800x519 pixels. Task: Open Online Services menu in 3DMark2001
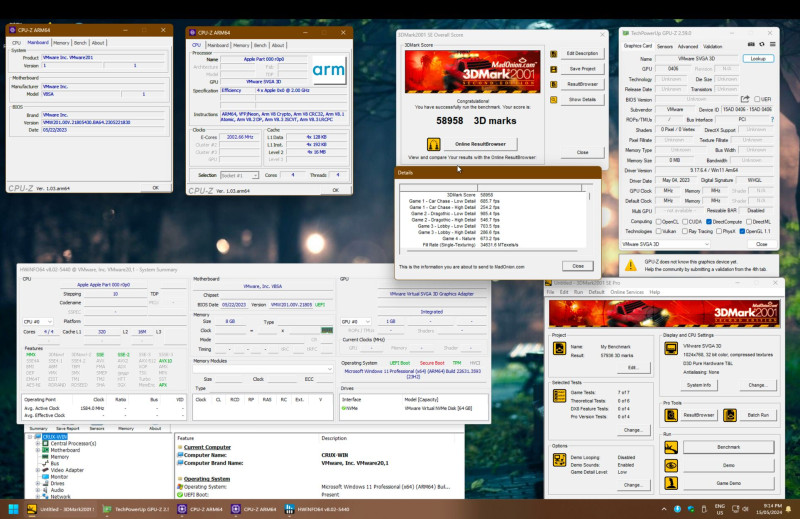coord(627,292)
